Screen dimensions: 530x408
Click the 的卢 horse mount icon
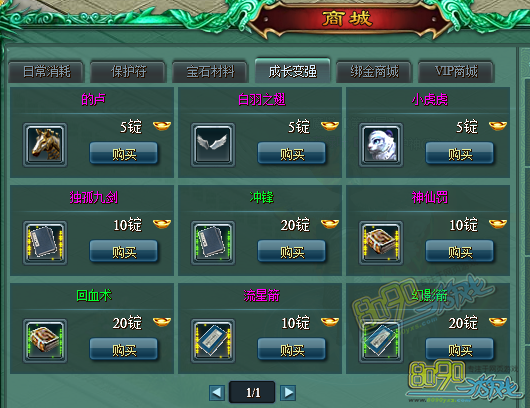coord(45,145)
